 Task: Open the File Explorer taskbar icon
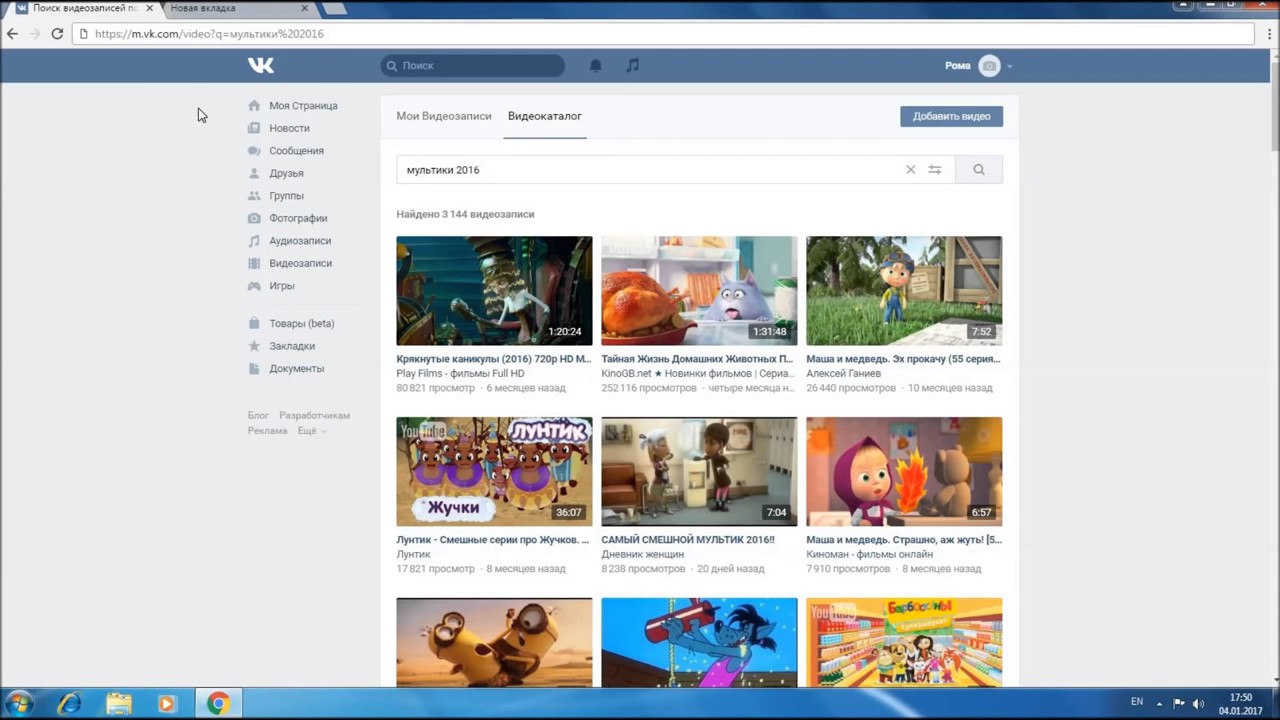pyautogui.click(x=118, y=704)
